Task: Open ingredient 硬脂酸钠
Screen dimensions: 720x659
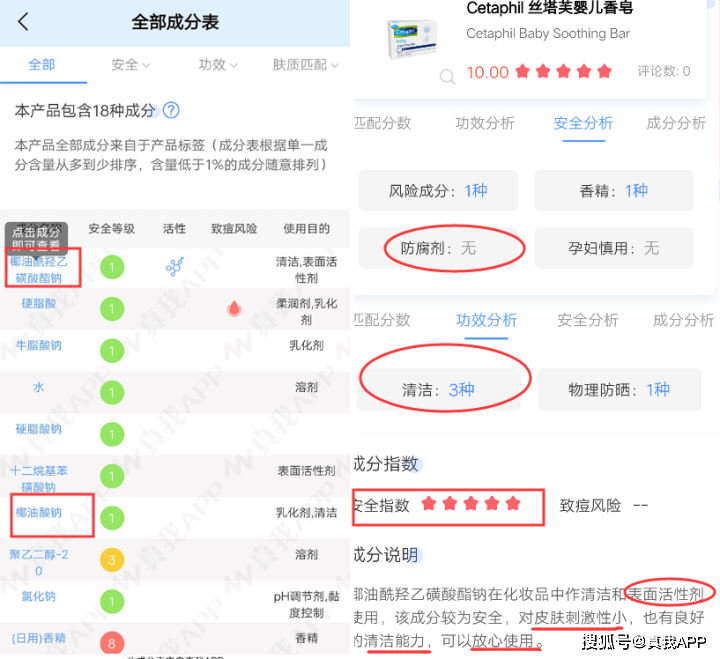Action: tap(39, 429)
